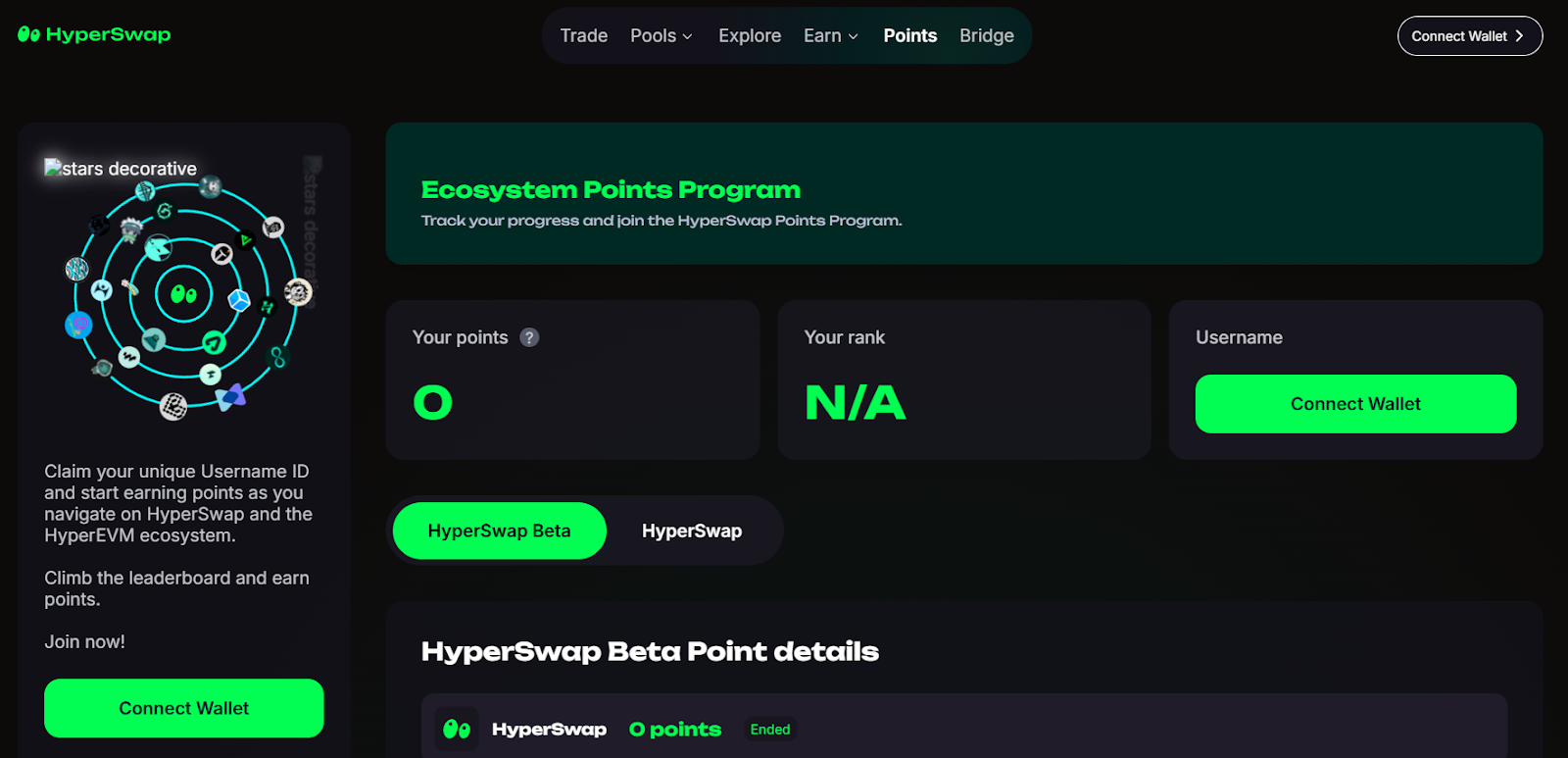Click the 'N/A' rank value
The height and width of the screenshot is (758, 1568).
point(855,402)
